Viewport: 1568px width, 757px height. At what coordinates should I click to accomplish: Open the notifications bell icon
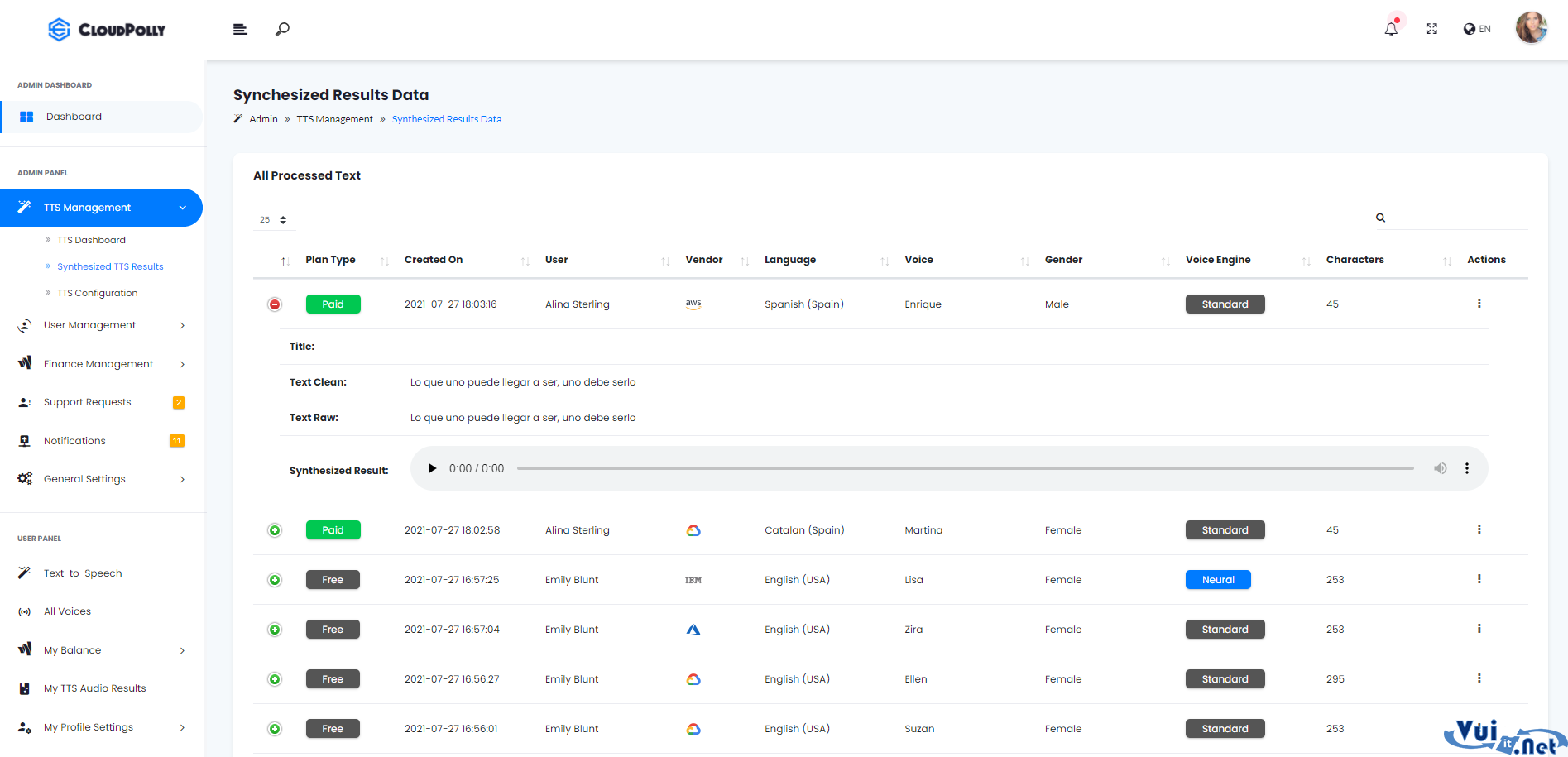tap(1392, 28)
